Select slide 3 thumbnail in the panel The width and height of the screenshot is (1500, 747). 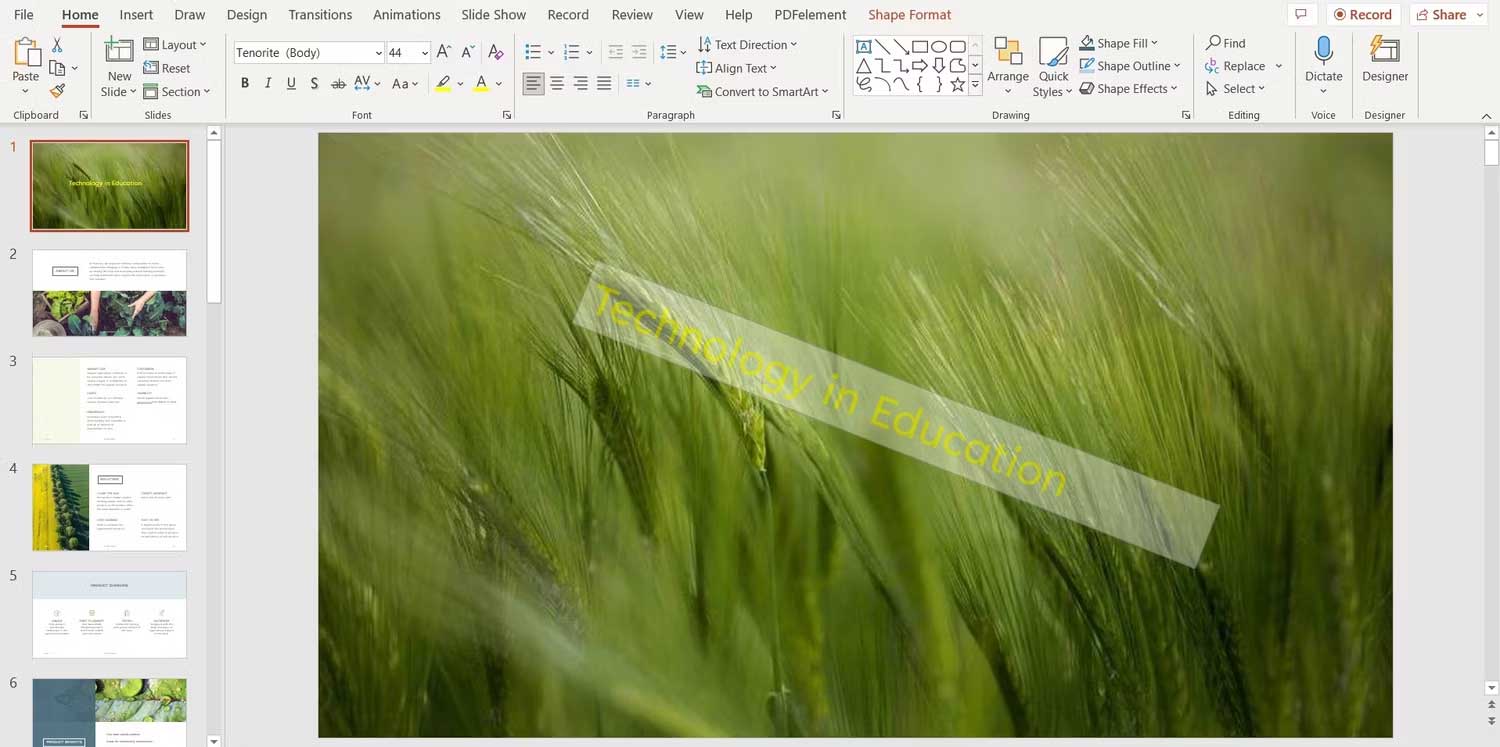[x=109, y=400]
